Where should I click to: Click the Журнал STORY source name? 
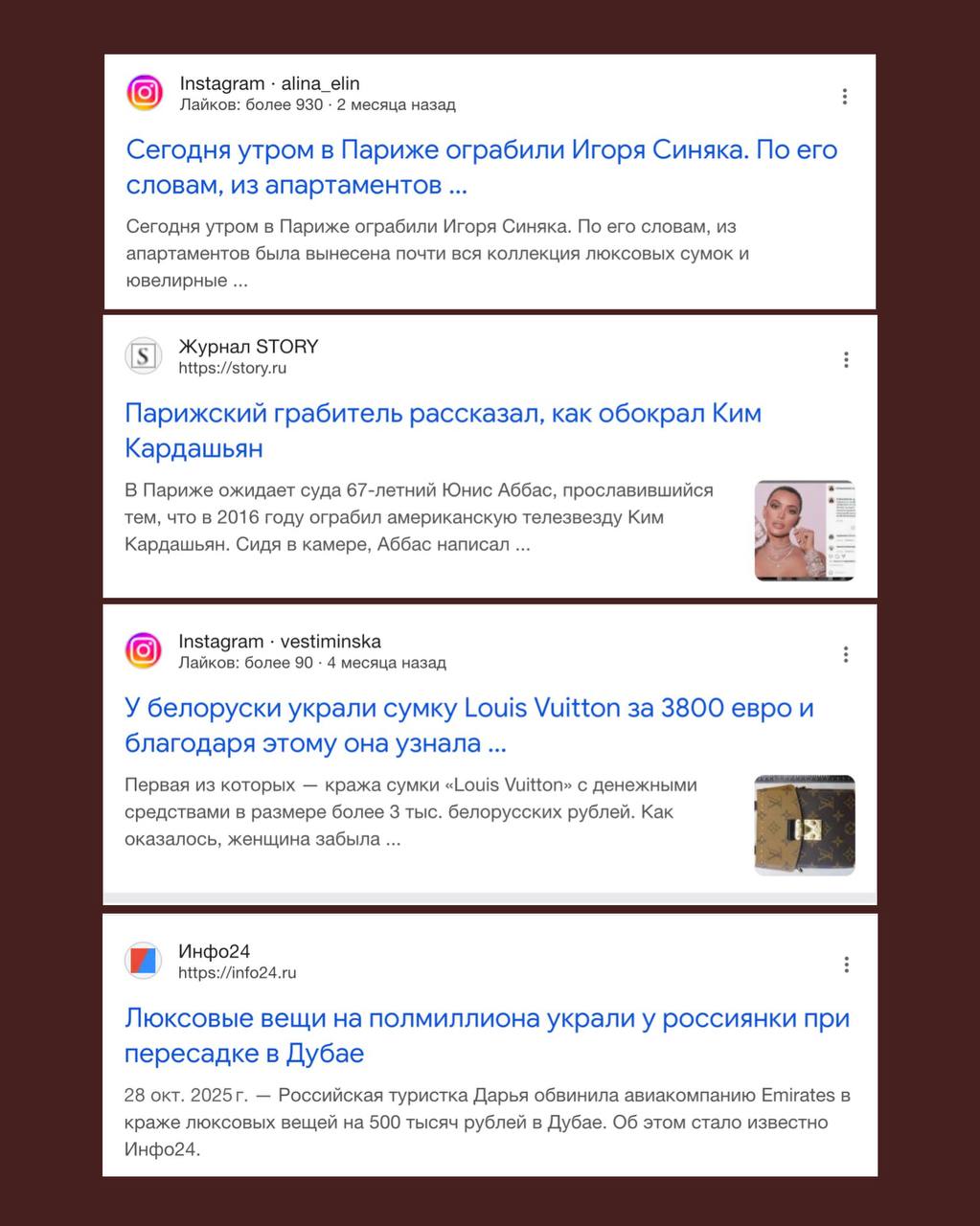tap(248, 347)
